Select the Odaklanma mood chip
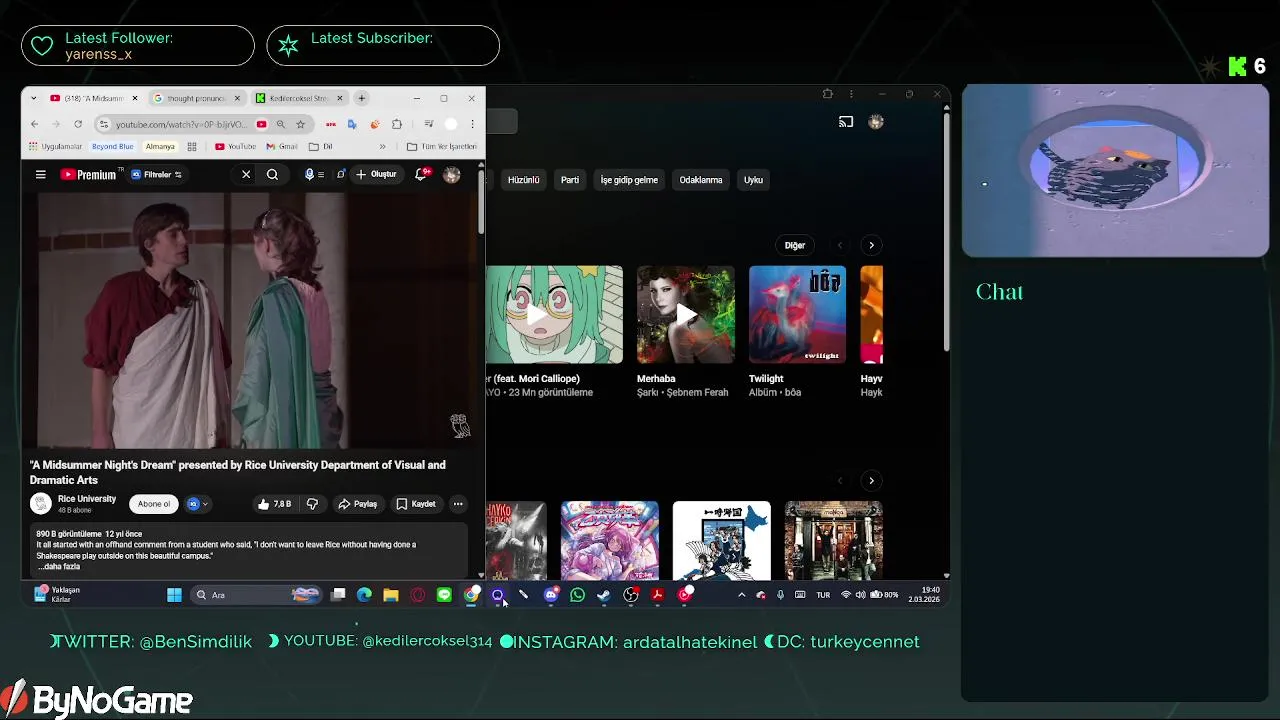 (701, 180)
